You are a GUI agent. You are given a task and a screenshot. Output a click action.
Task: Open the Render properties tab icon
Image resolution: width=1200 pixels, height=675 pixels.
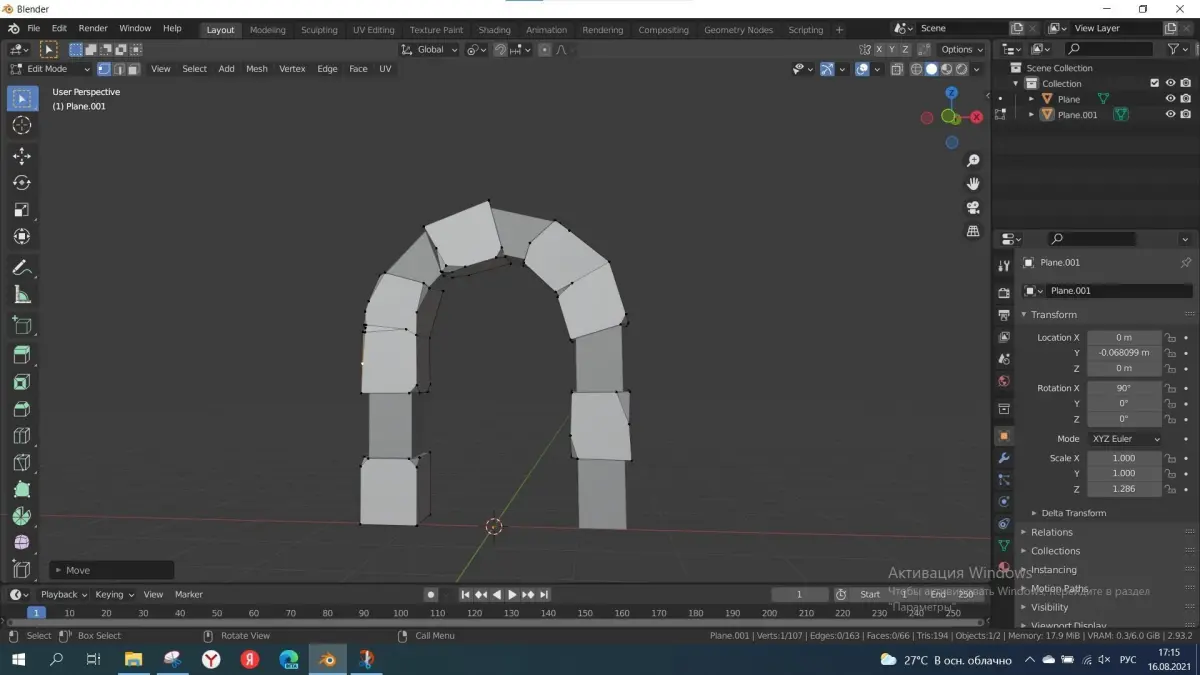pos(1004,293)
